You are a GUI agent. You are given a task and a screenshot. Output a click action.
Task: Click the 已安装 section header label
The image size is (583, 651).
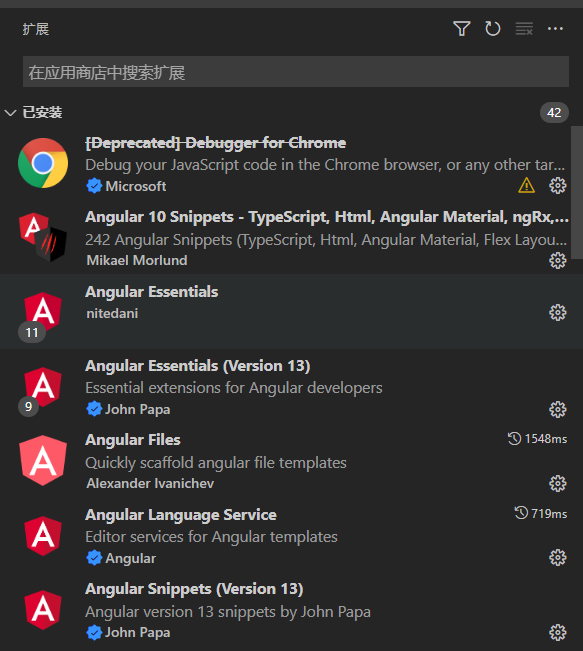point(42,113)
